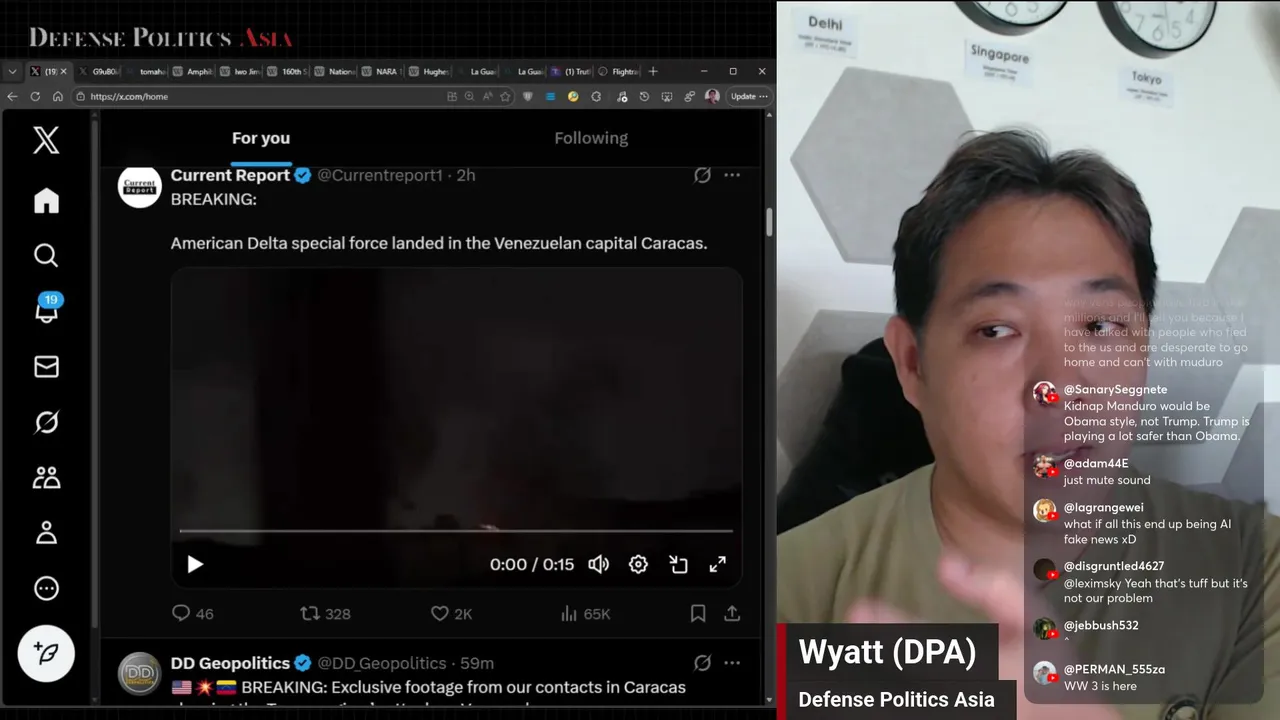Viewport: 1280px width, 720px height.
Task: Click the browser Update button
Action: point(748,96)
